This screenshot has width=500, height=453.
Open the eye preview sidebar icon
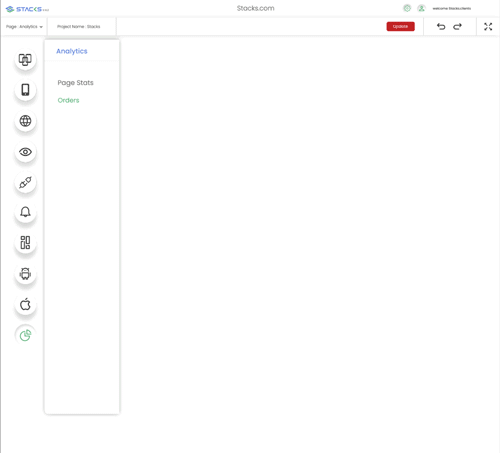(25, 152)
